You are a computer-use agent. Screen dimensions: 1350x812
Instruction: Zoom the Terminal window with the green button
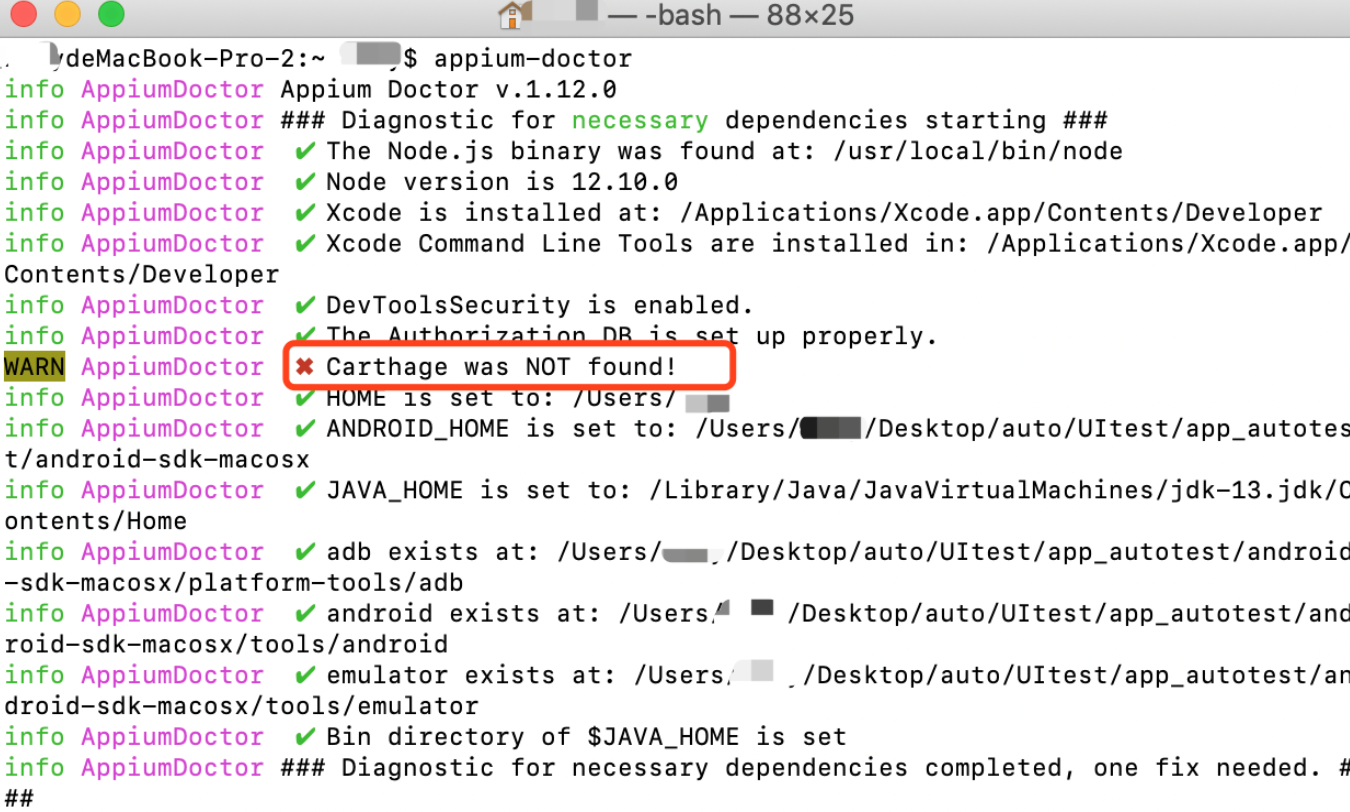(x=111, y=14)
